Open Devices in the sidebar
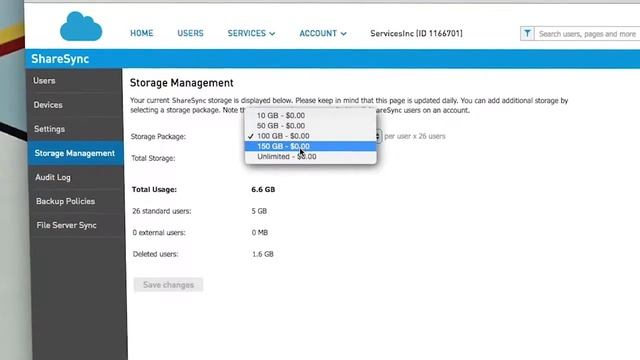The image size is (640, 360). coord(76,105)
